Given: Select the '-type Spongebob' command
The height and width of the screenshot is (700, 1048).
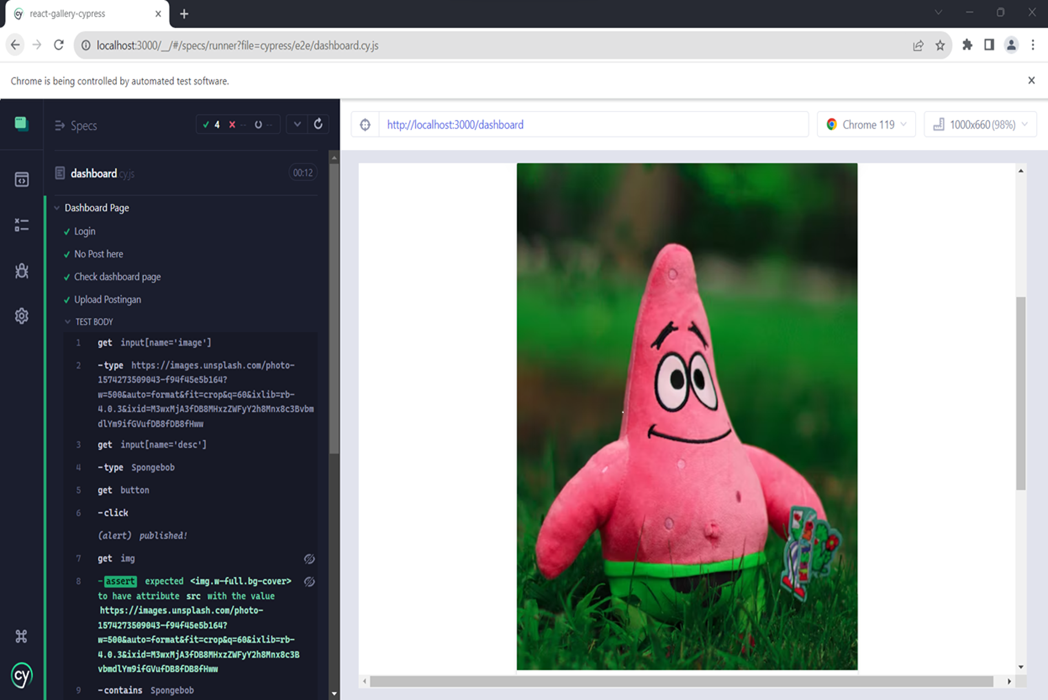Looking at the screenshot, I should (190, 467).
